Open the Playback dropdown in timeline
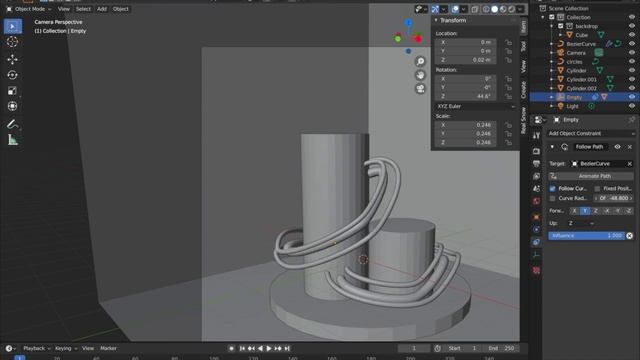The image size is (640, 360). [37, 349]
